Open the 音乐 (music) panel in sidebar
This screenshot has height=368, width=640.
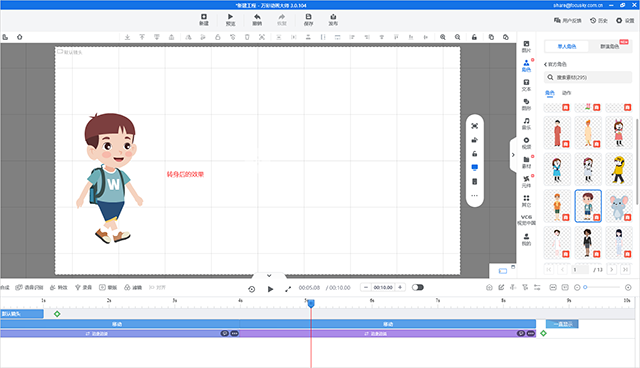click(x=527, y=123)
